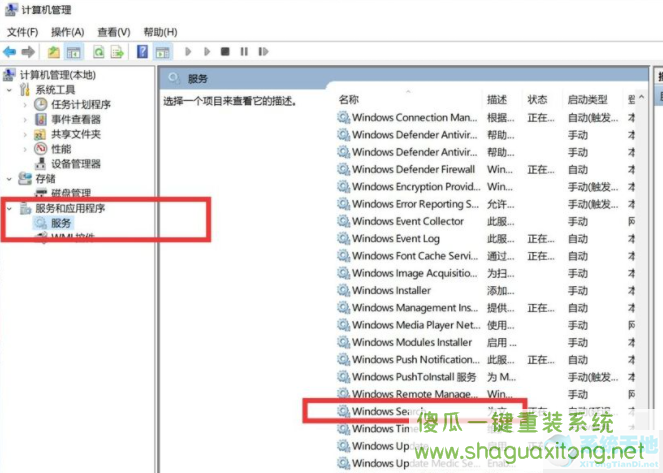
Task: Click the Services gear icon in tree
Action: [41, 223]
